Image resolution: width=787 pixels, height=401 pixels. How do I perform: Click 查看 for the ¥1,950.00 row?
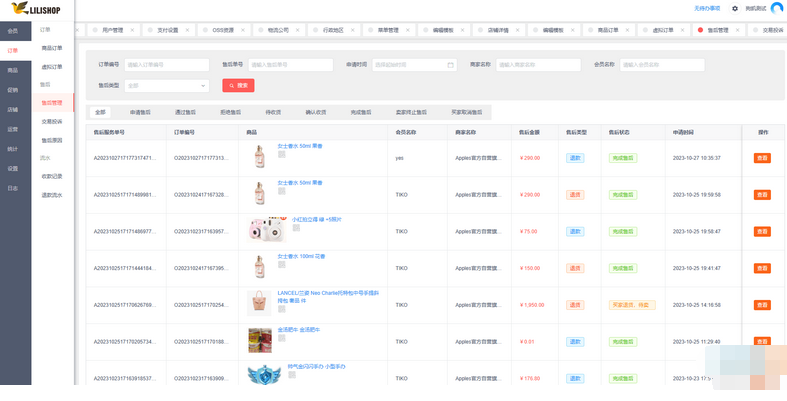tap(762, 305)
